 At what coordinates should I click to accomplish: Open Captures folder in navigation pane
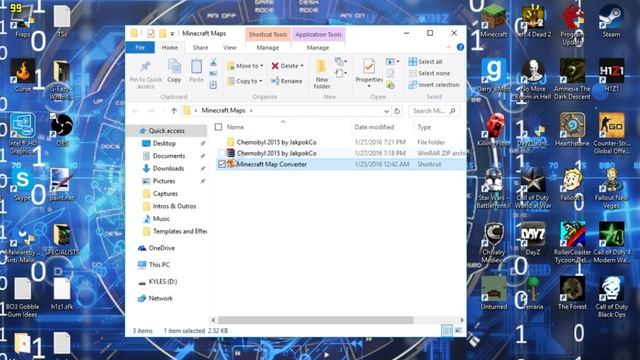(165, 193)
